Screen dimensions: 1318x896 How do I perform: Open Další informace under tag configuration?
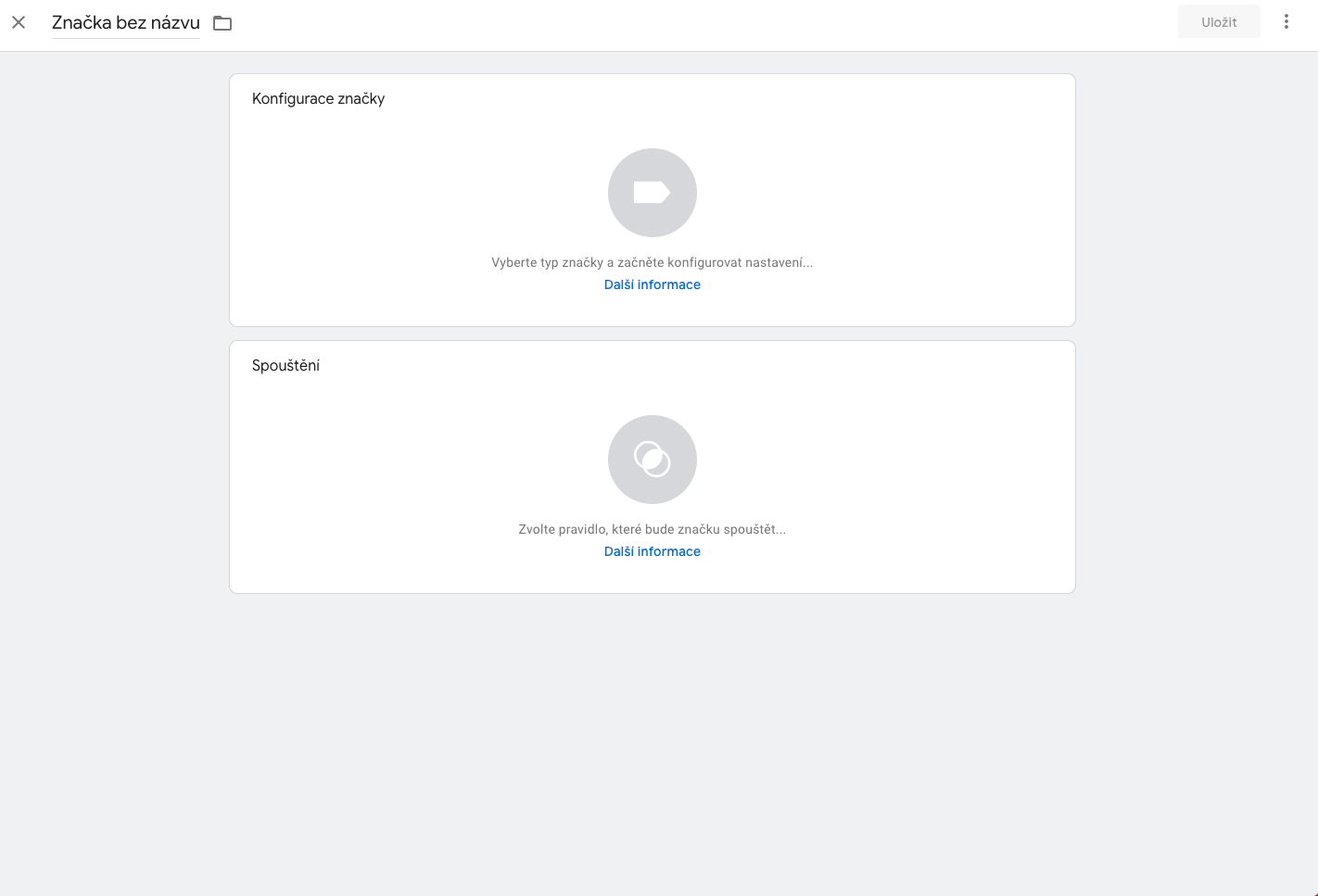653,284
